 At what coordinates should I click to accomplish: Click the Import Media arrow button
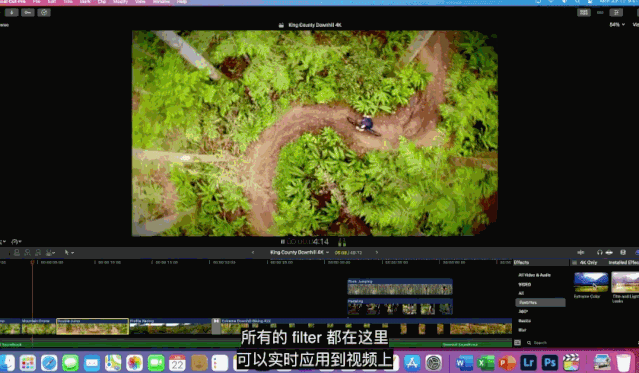[11, 13]
